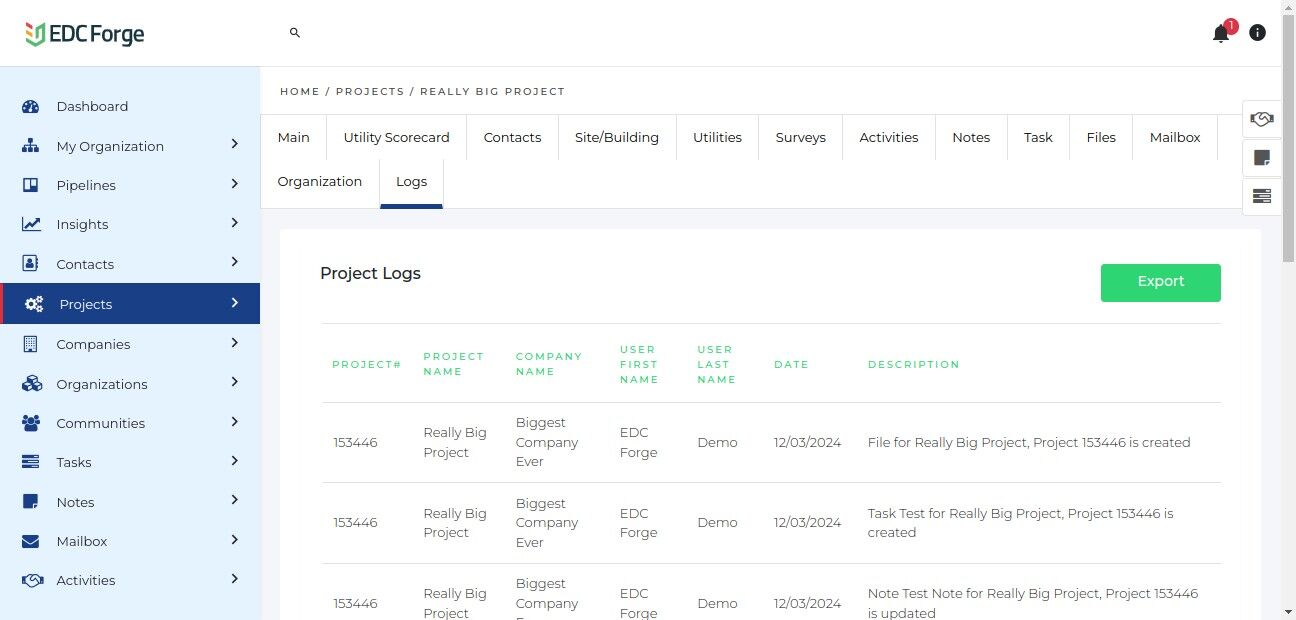The image size is (1296, 620).
Task: Open the notifications bell
Action: [x=1221, y=33]
